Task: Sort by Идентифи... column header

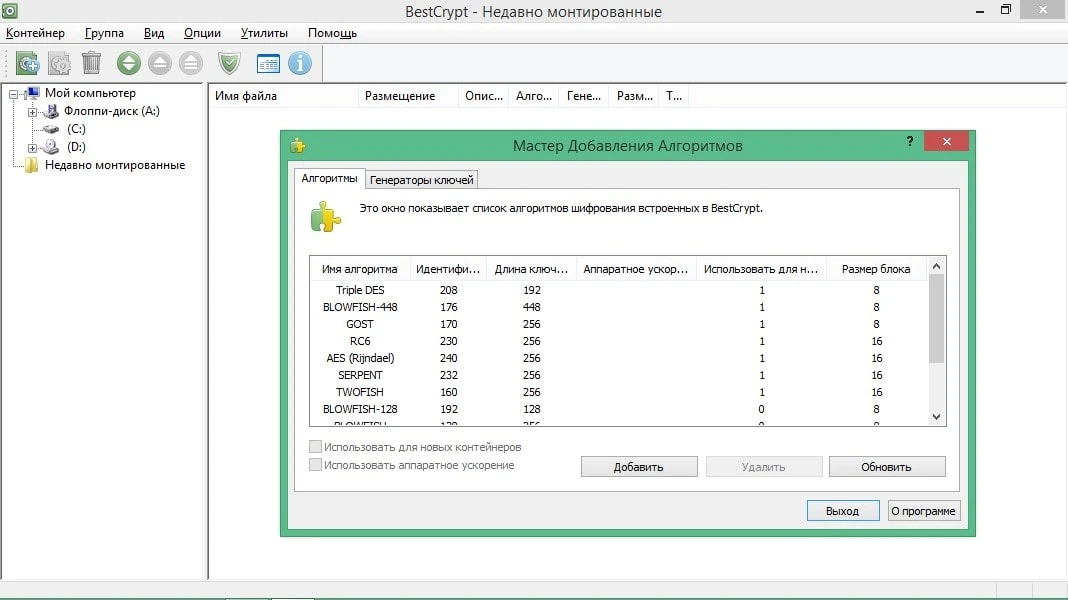Action: coord(448,269)
